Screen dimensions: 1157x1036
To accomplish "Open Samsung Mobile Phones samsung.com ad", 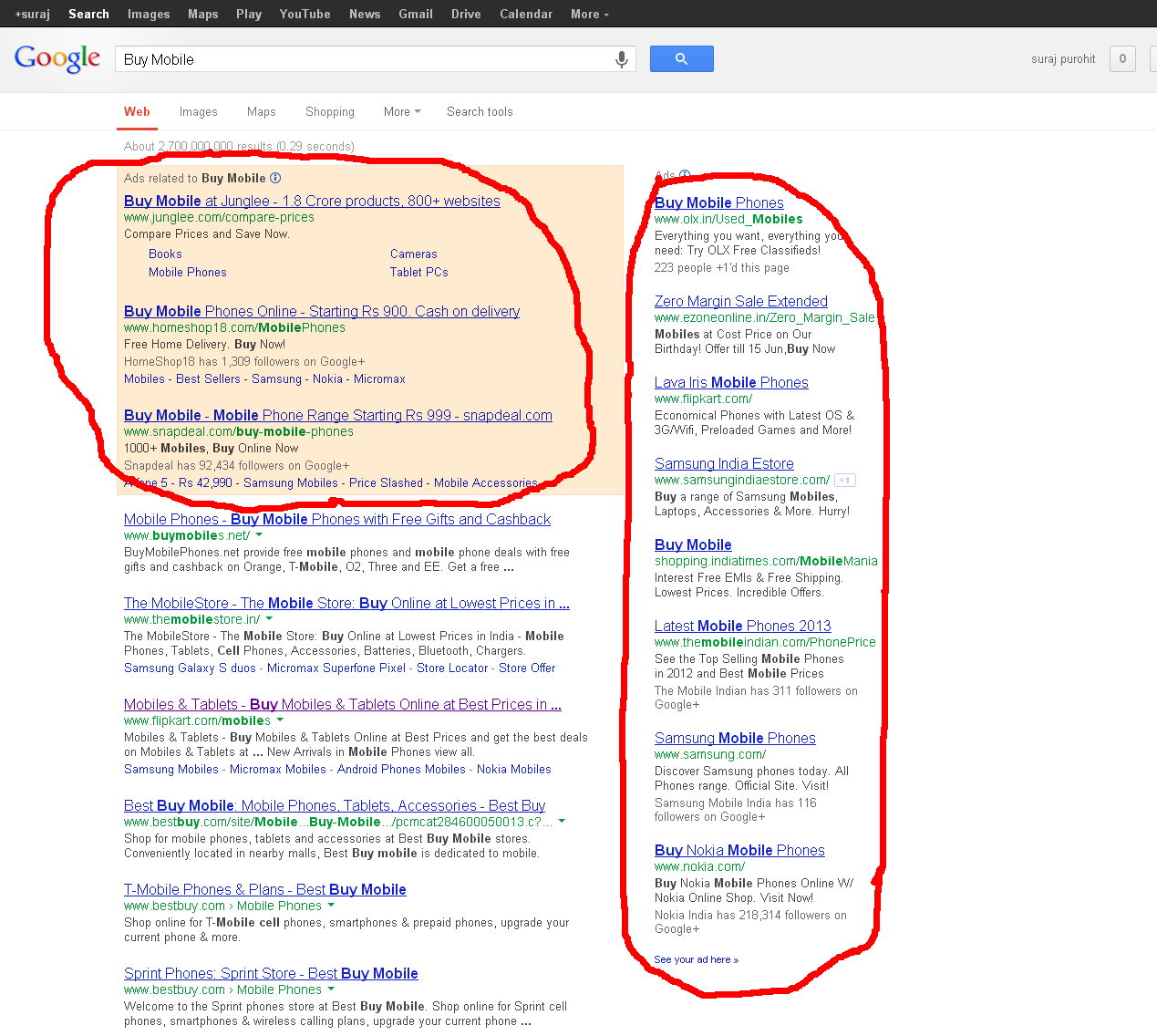I will (735, 738).
